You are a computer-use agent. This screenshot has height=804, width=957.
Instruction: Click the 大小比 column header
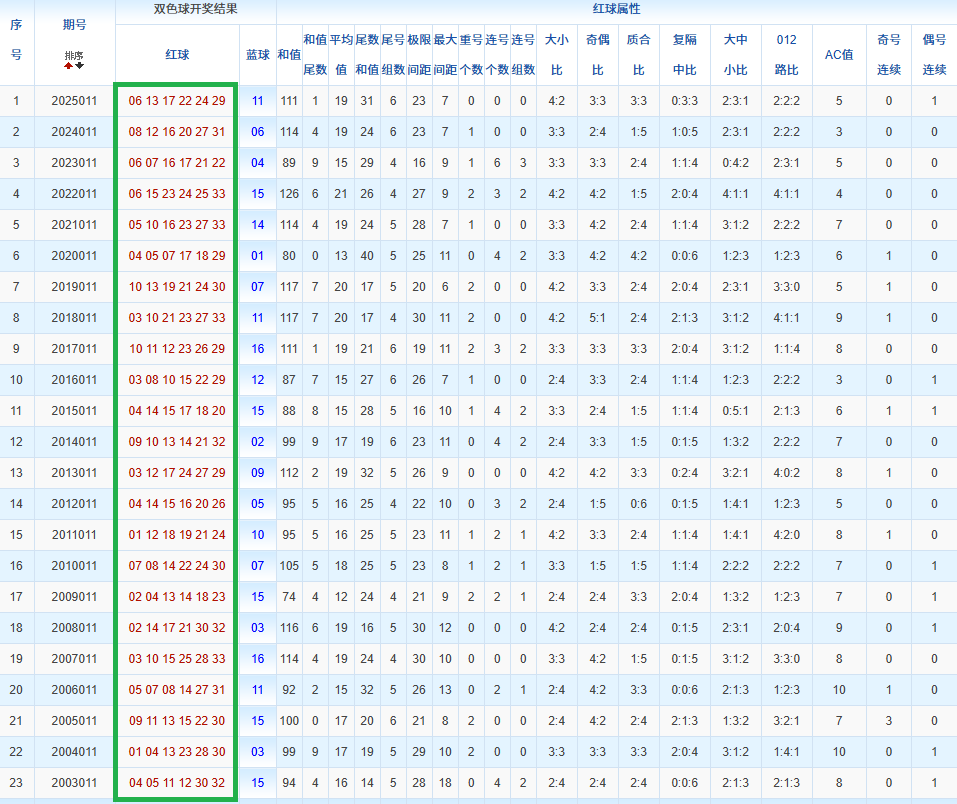[556, 54]
